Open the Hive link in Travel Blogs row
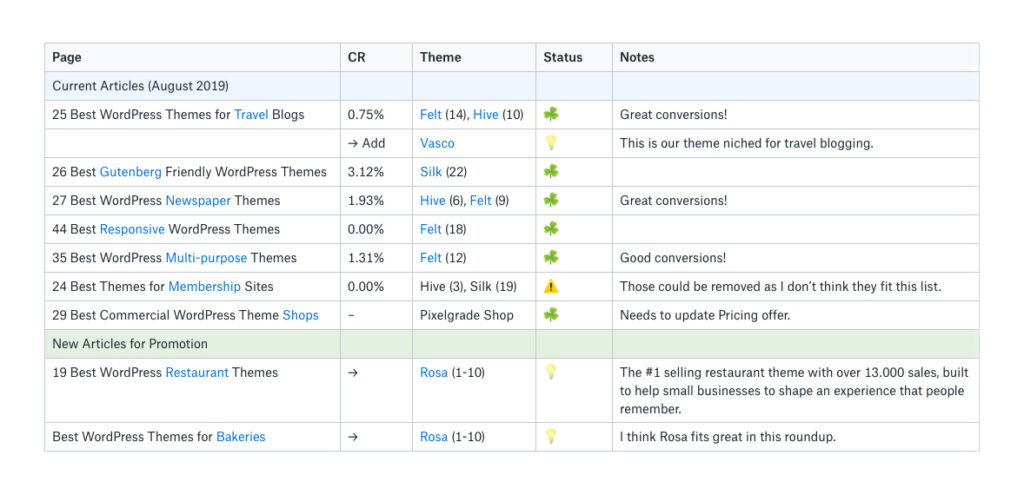This screenshot has height=495, width=1024. [486, 115]
